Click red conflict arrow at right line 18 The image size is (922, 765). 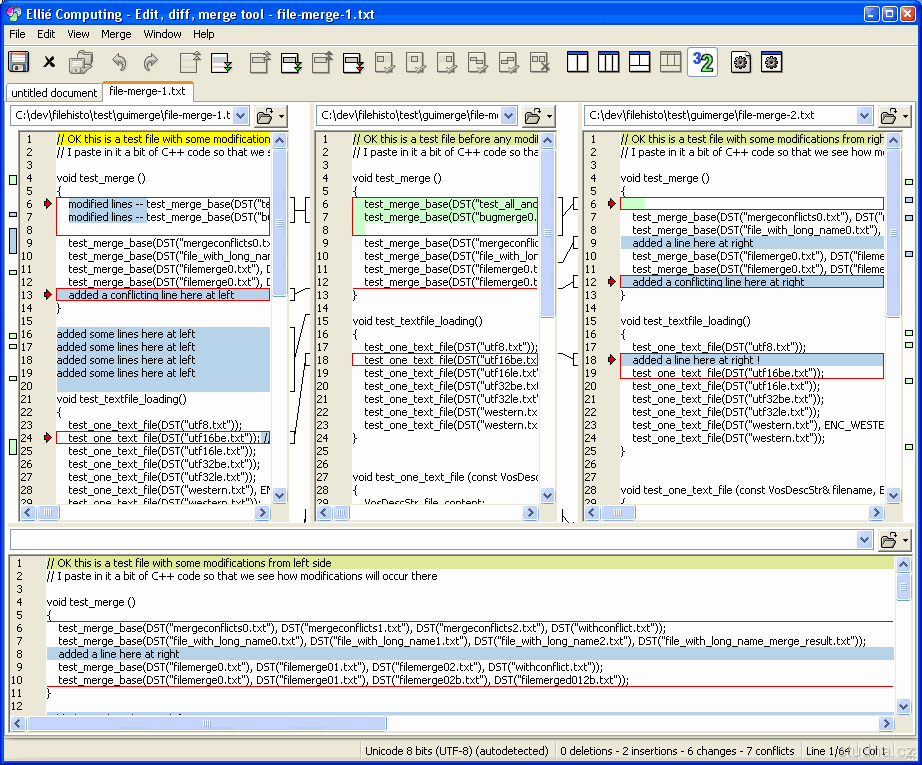point(611,360)
